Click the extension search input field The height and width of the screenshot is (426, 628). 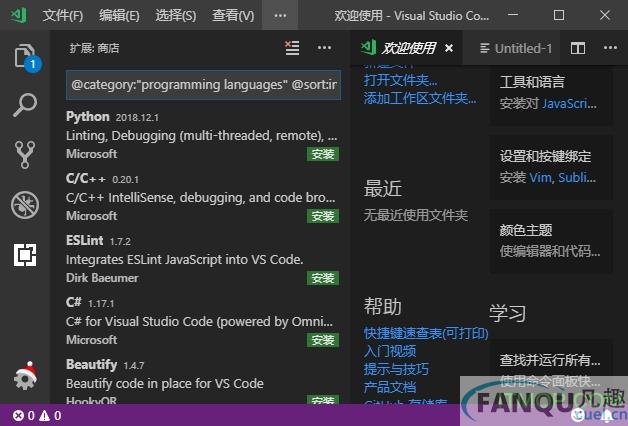[203, 85]
